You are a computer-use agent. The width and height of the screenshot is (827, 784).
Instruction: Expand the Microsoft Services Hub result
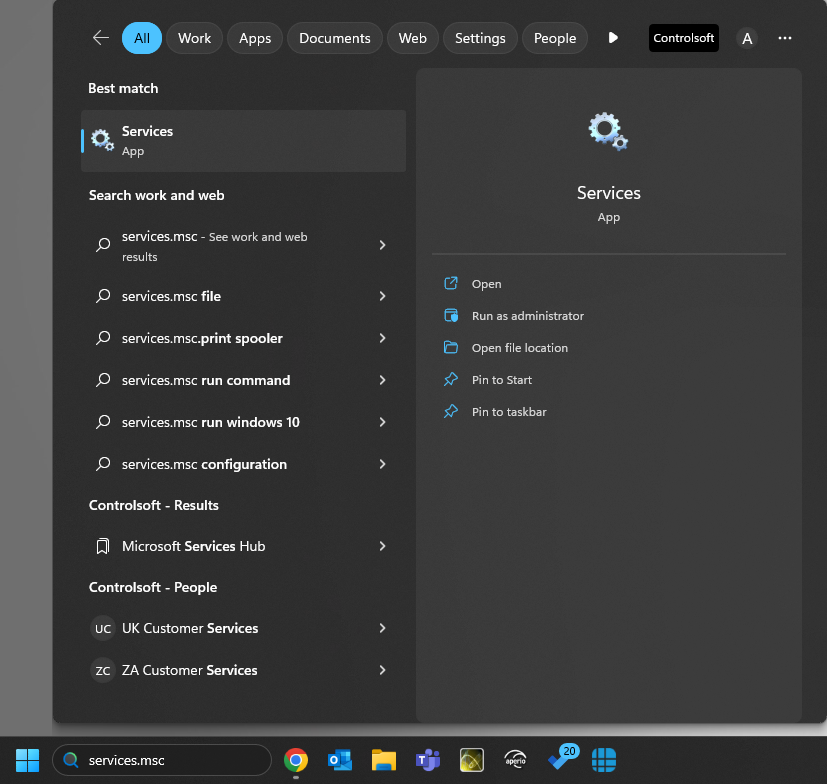[x=382, y=546]
